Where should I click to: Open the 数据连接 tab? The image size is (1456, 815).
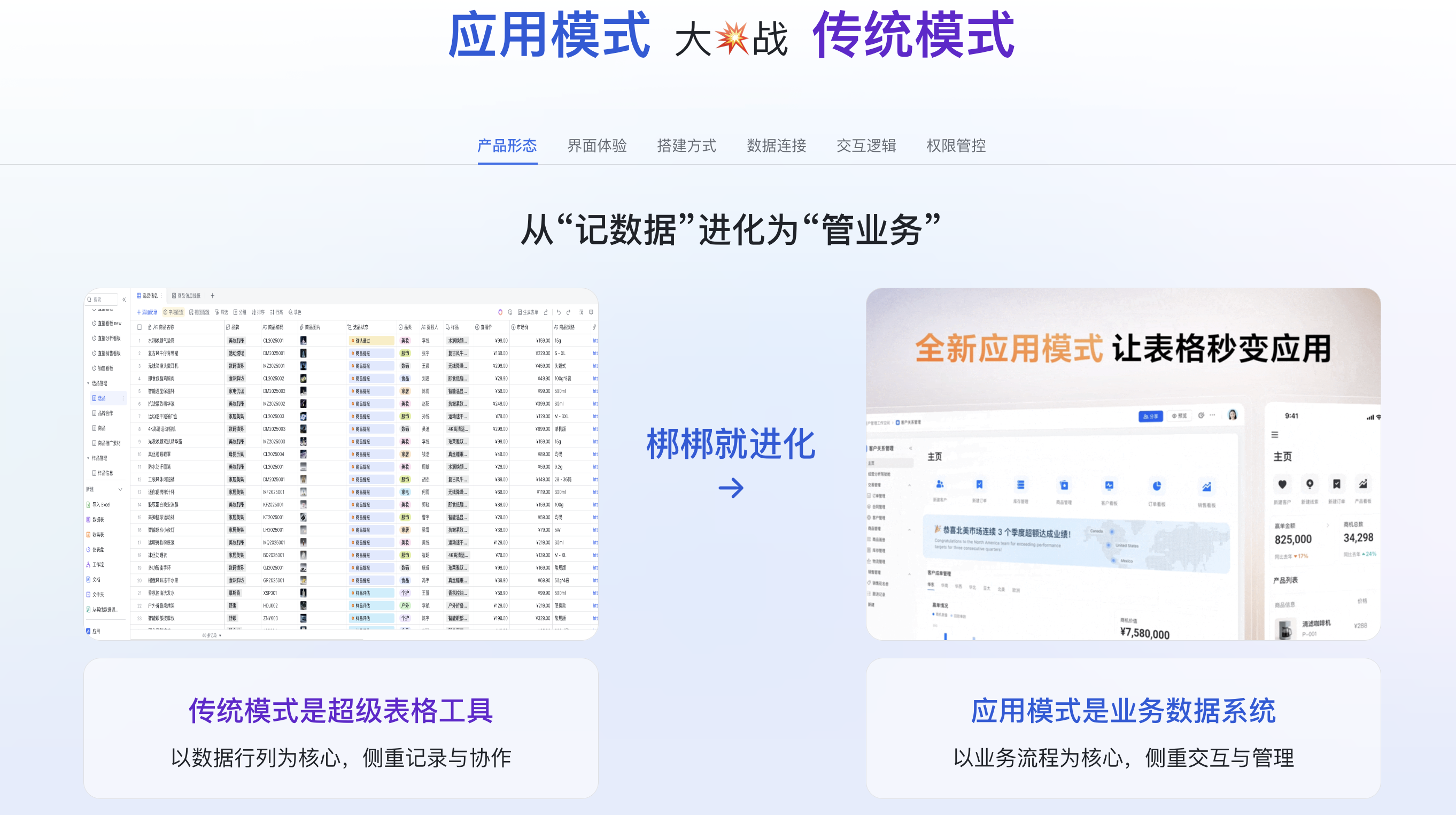click(776, 146)
